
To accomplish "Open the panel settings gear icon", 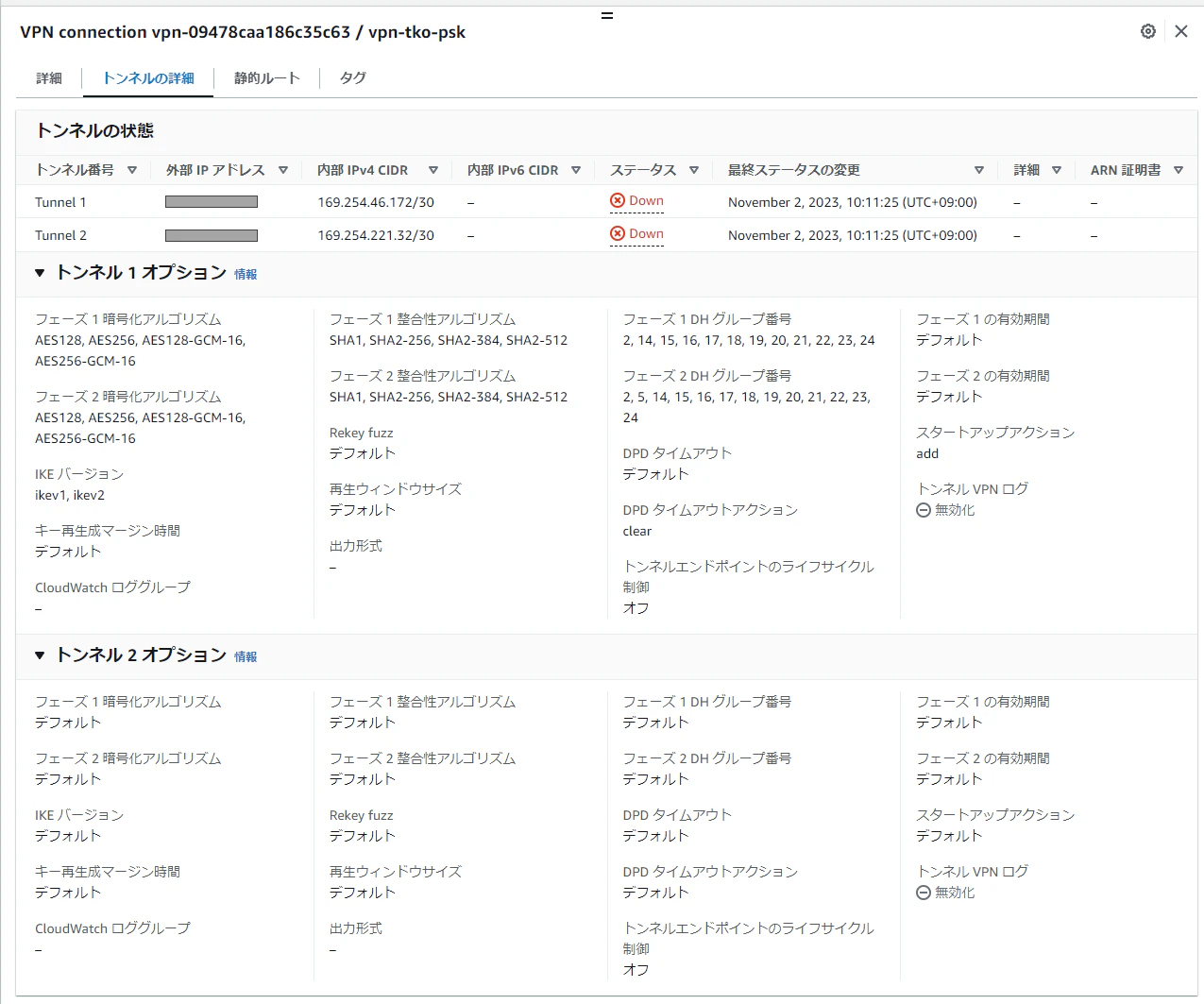I will 1148,31.
